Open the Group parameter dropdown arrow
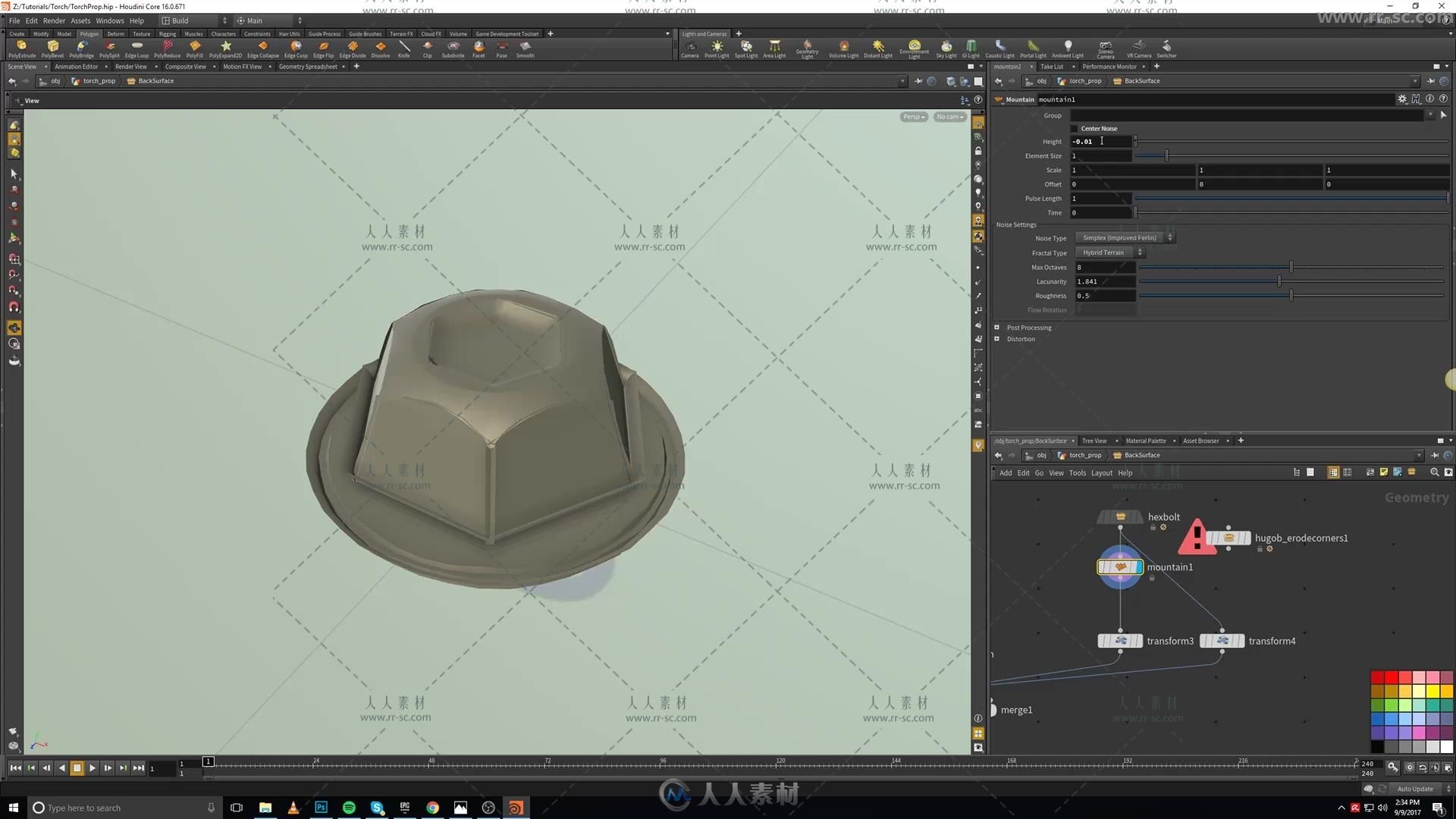The width and height of the screenshot is (1456, 819). pos(1430,115)
